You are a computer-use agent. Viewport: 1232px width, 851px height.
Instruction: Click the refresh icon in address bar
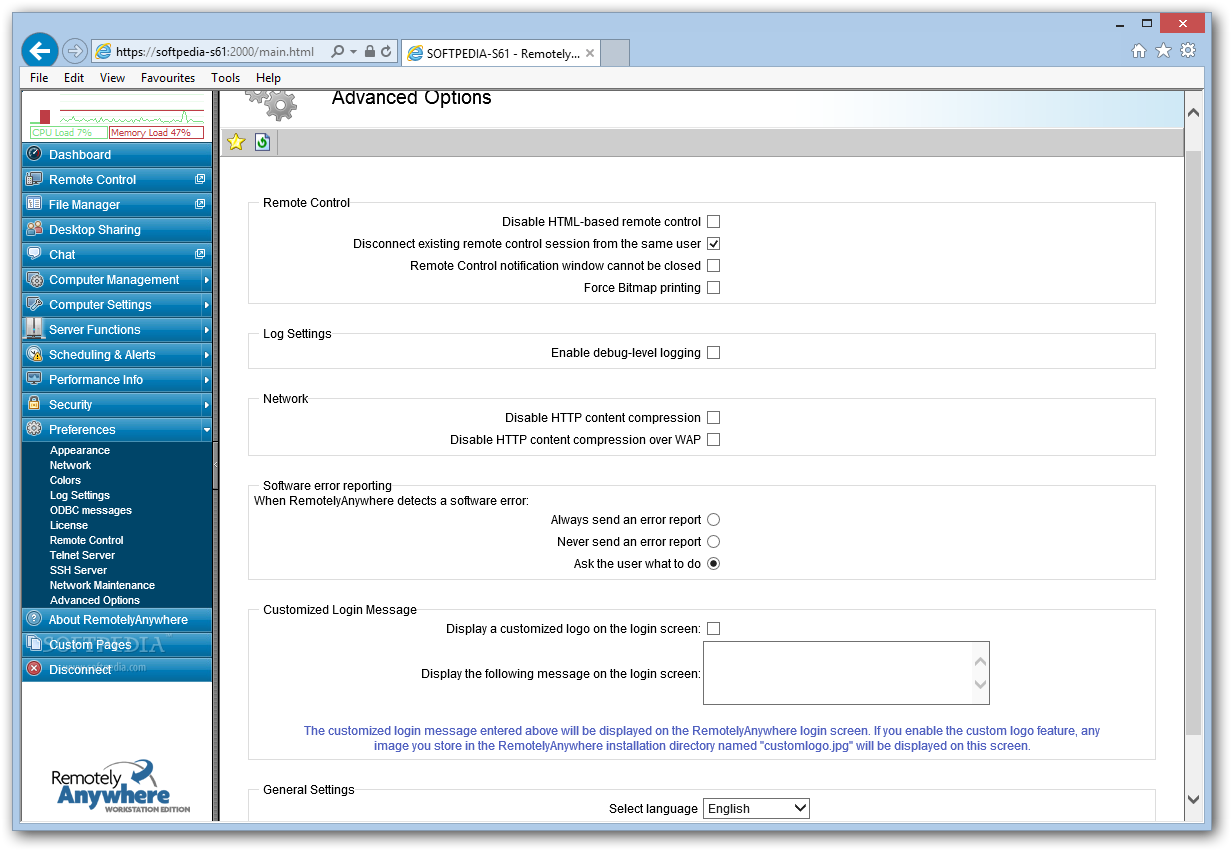pyautogui.click(x=386, y=52)
